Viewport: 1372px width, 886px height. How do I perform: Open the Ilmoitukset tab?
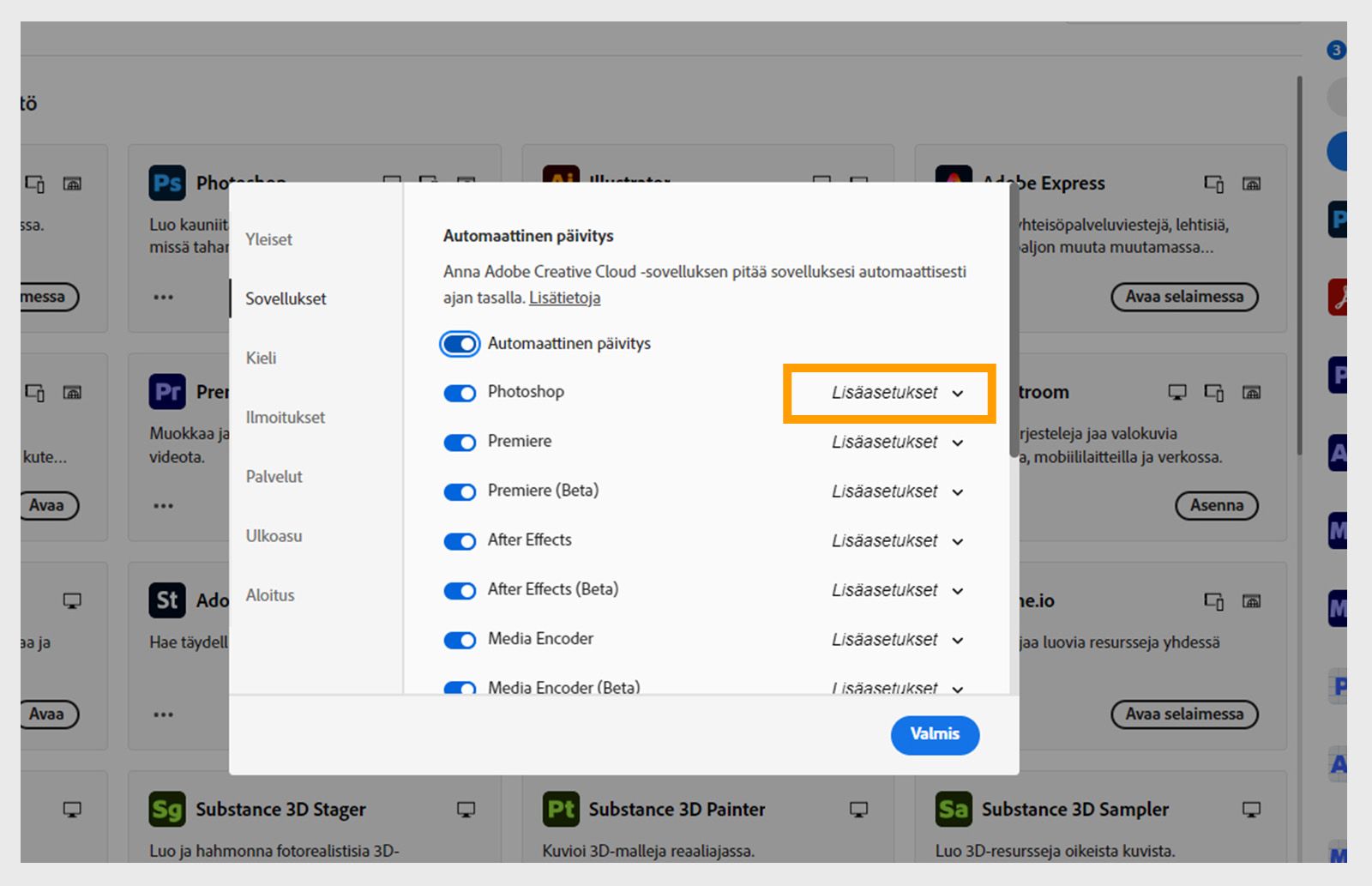tap(285, 417)
